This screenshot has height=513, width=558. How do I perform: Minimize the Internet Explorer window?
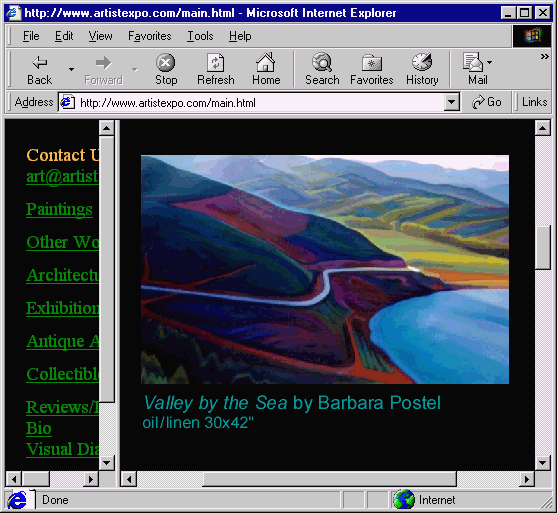(508, 13)
